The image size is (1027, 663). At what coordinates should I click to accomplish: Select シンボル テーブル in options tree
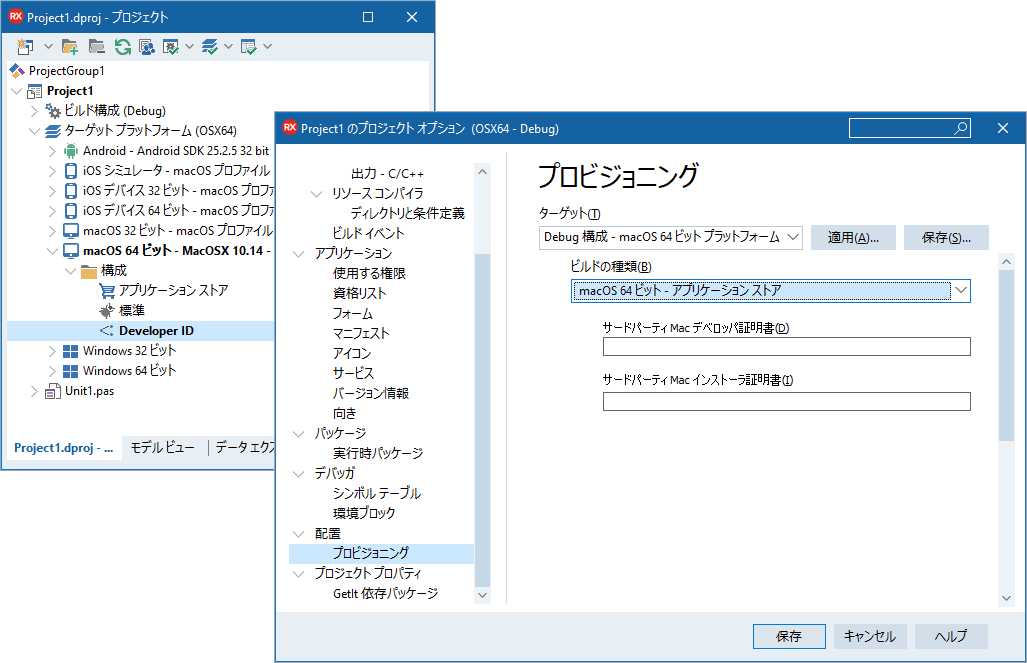pyautogui.click(x=377, y=493)
